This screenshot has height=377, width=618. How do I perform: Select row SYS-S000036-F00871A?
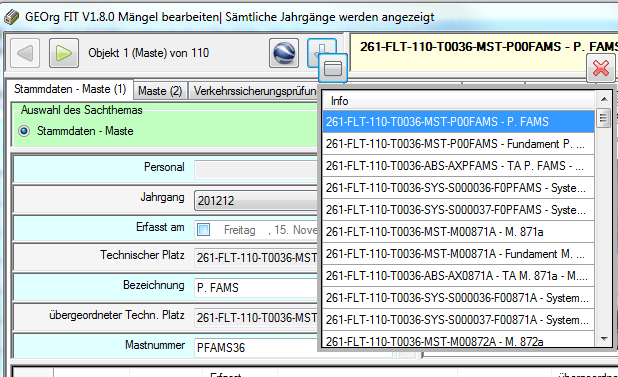[x=458, y=298]
